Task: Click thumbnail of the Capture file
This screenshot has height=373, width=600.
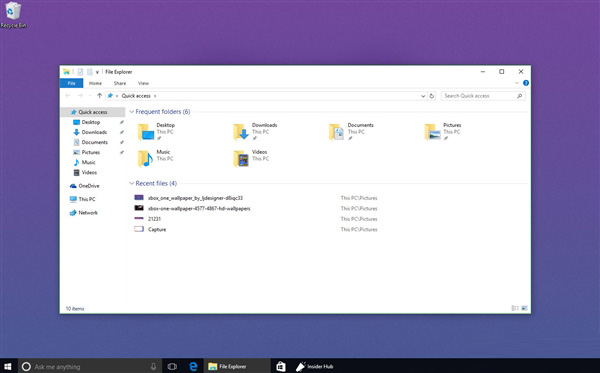Action: [x=139, y=229]
